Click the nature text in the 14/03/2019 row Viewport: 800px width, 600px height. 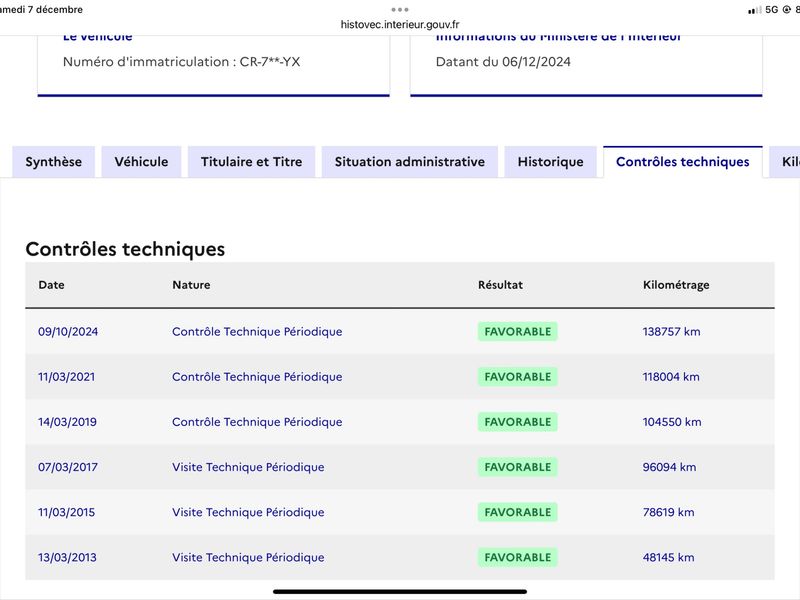coord(257,422)
